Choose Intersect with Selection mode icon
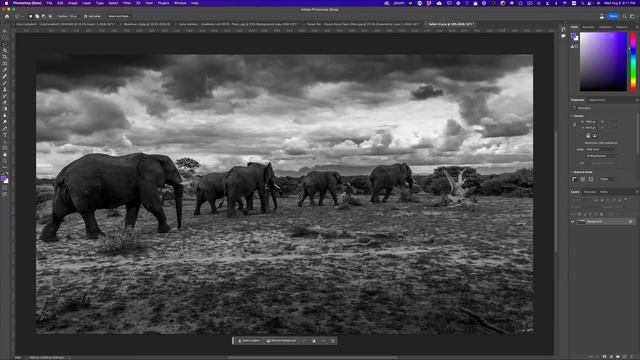 (50, 16)
